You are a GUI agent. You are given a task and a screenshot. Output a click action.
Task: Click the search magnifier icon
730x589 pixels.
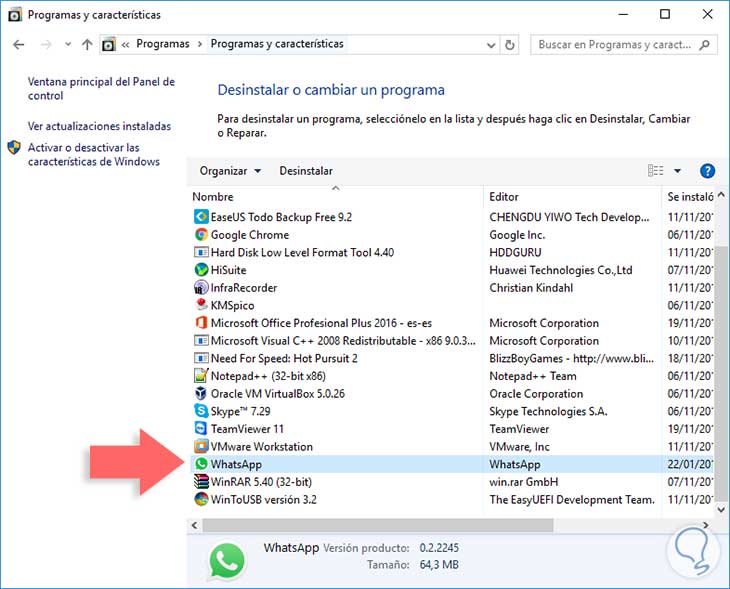tap(705, 45)
